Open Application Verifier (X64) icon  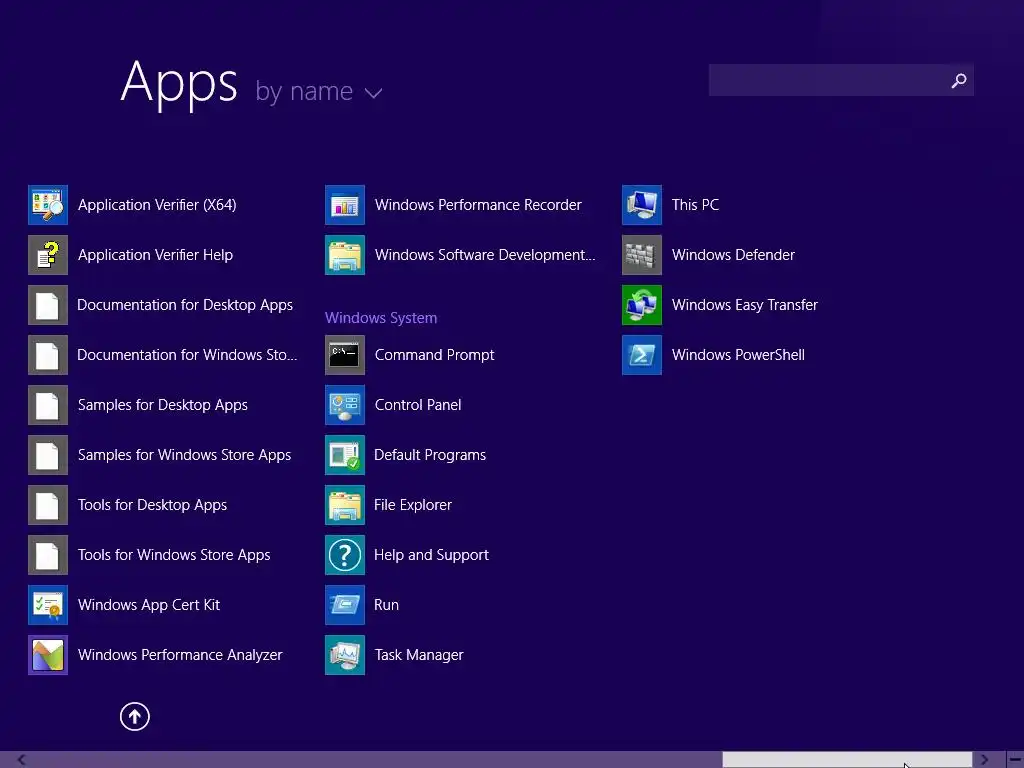[48, 205]
